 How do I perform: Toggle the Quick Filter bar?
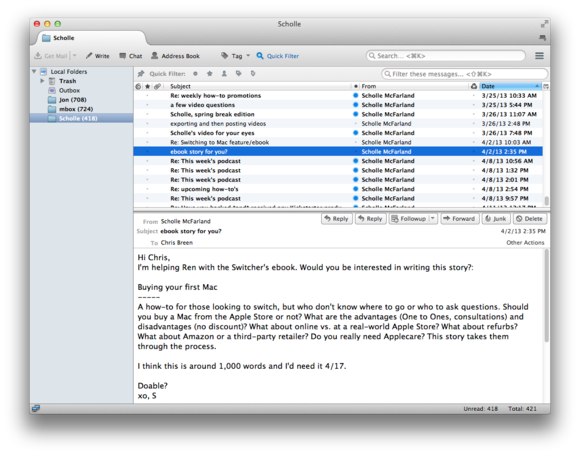278,56
